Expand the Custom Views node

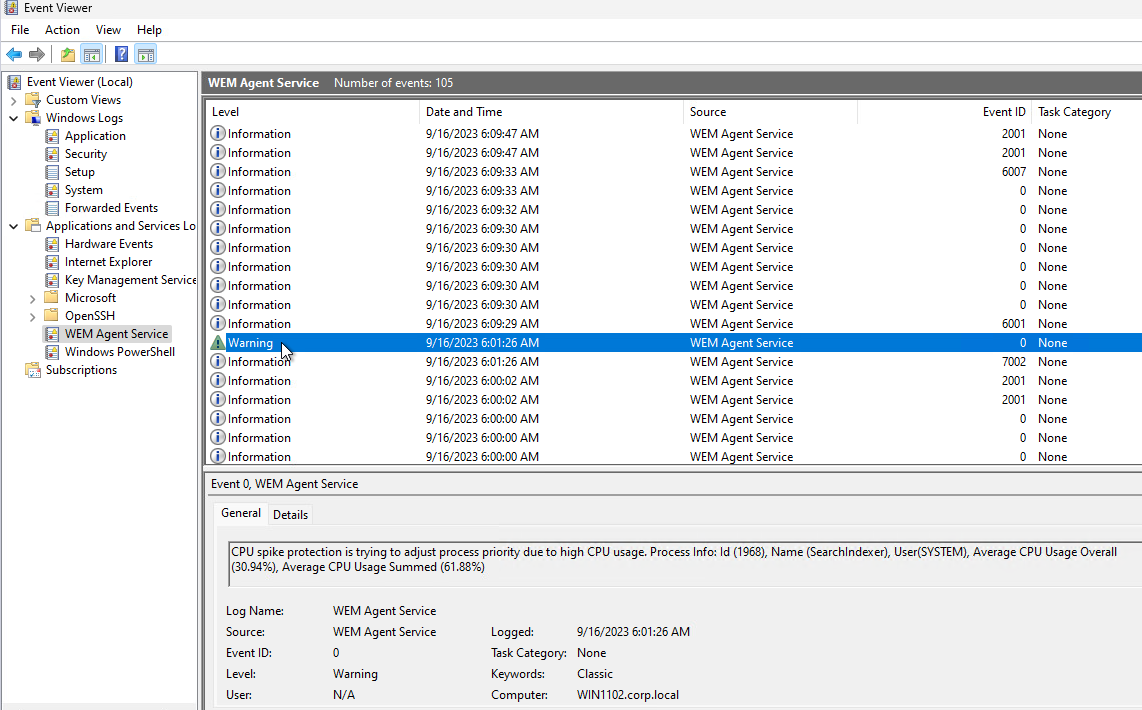click(x=13, y=100)
